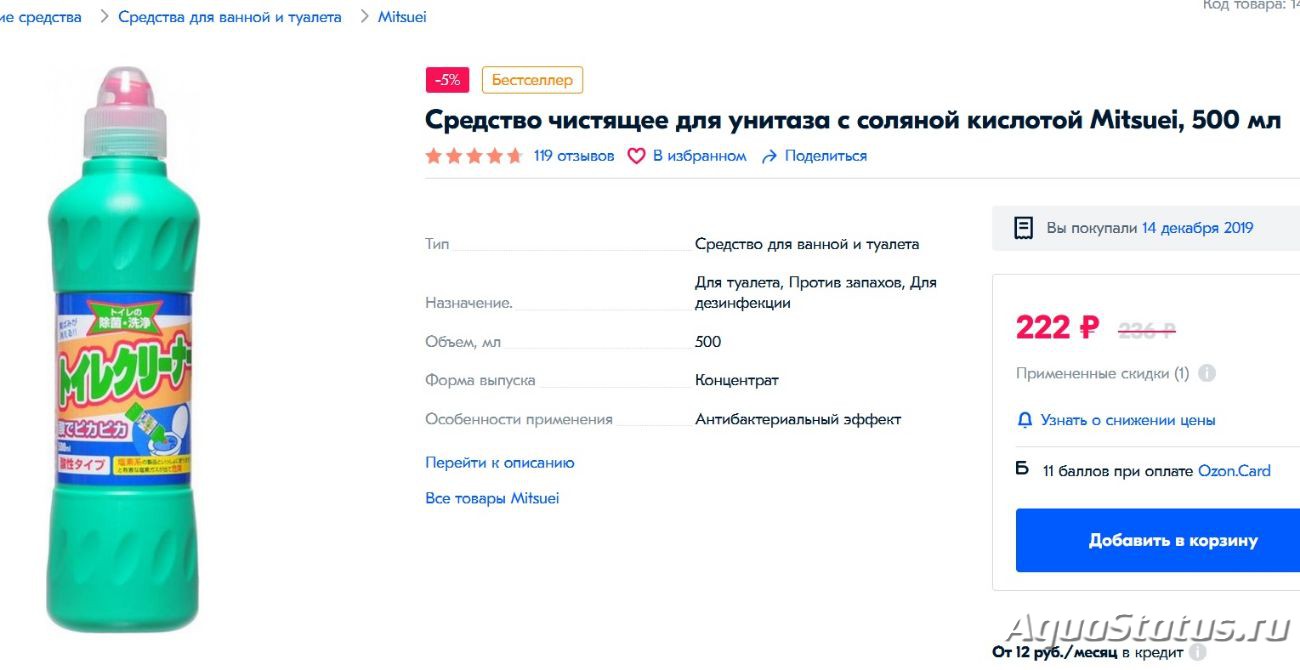This screenshot has width=1300, height=670.
Task: Click the Форма выпуска label
Action: [x=480, y=380]
